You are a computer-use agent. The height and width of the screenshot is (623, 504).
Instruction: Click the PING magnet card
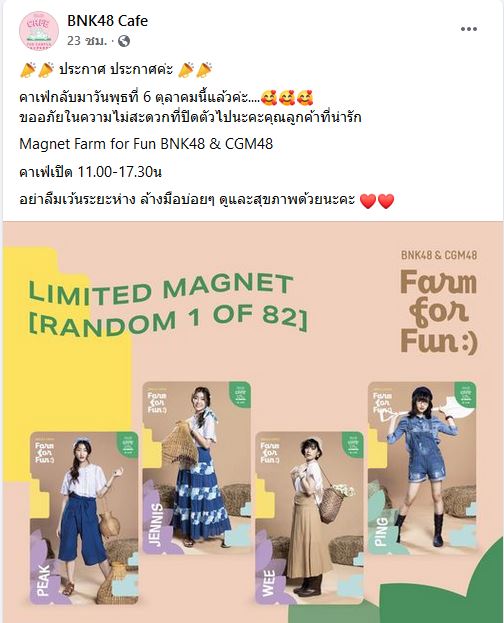coord(422,468)
